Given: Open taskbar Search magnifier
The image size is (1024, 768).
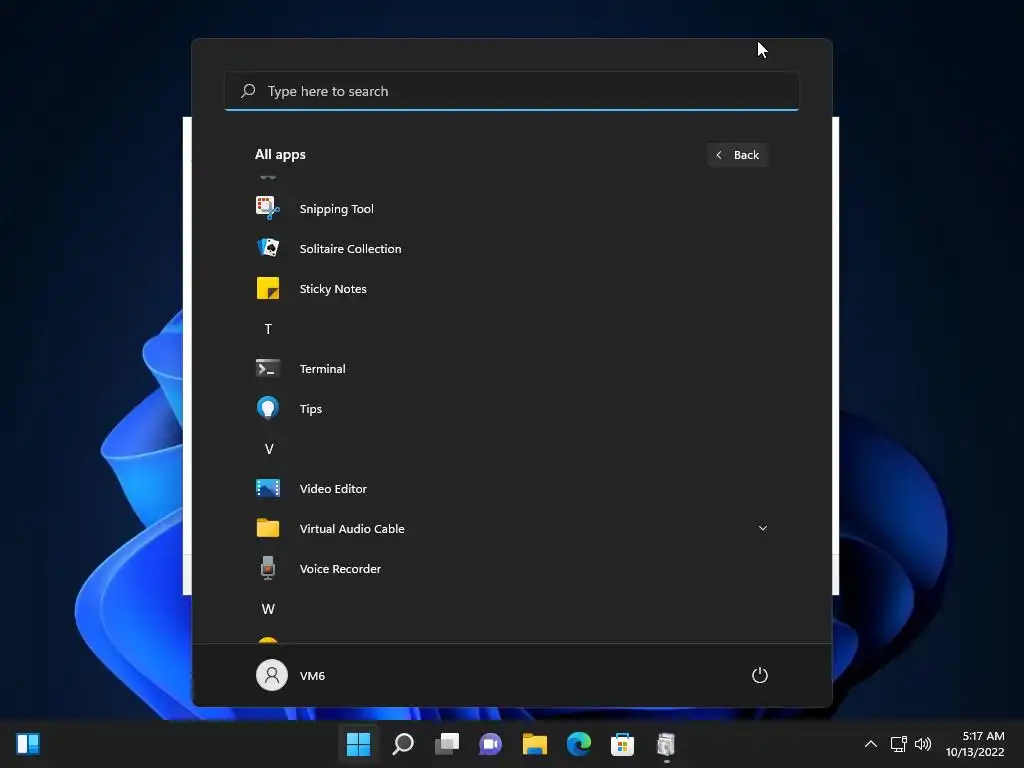Looking at the screenshot, I should tap(403, 744).
